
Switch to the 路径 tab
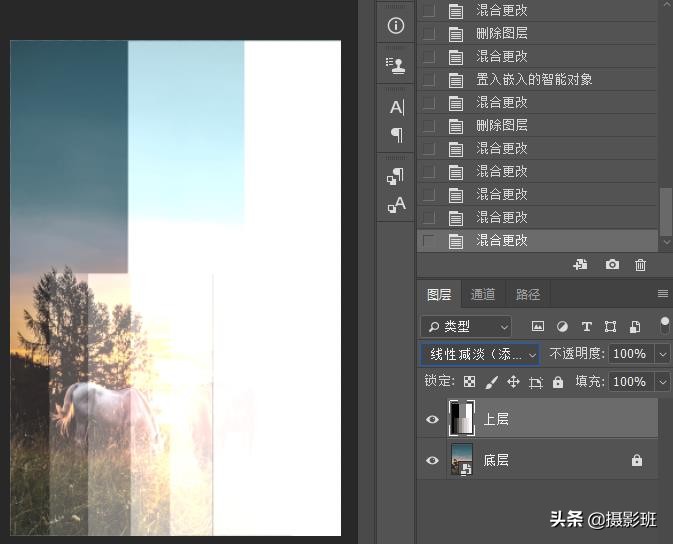tap(527, 295)
